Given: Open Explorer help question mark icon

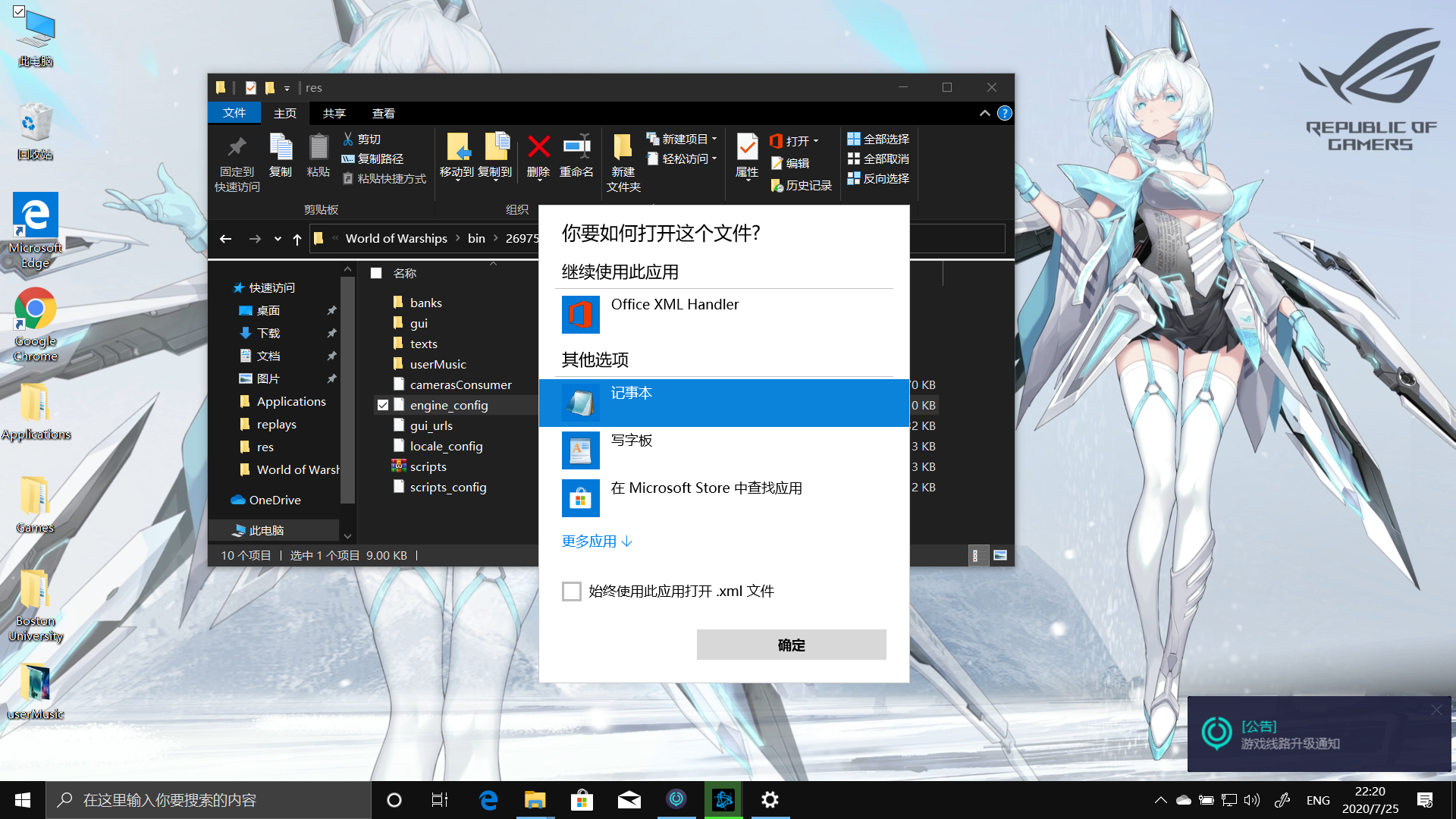Looking at the screenshot, I should pyautogui.click(x=1004, y=113).
